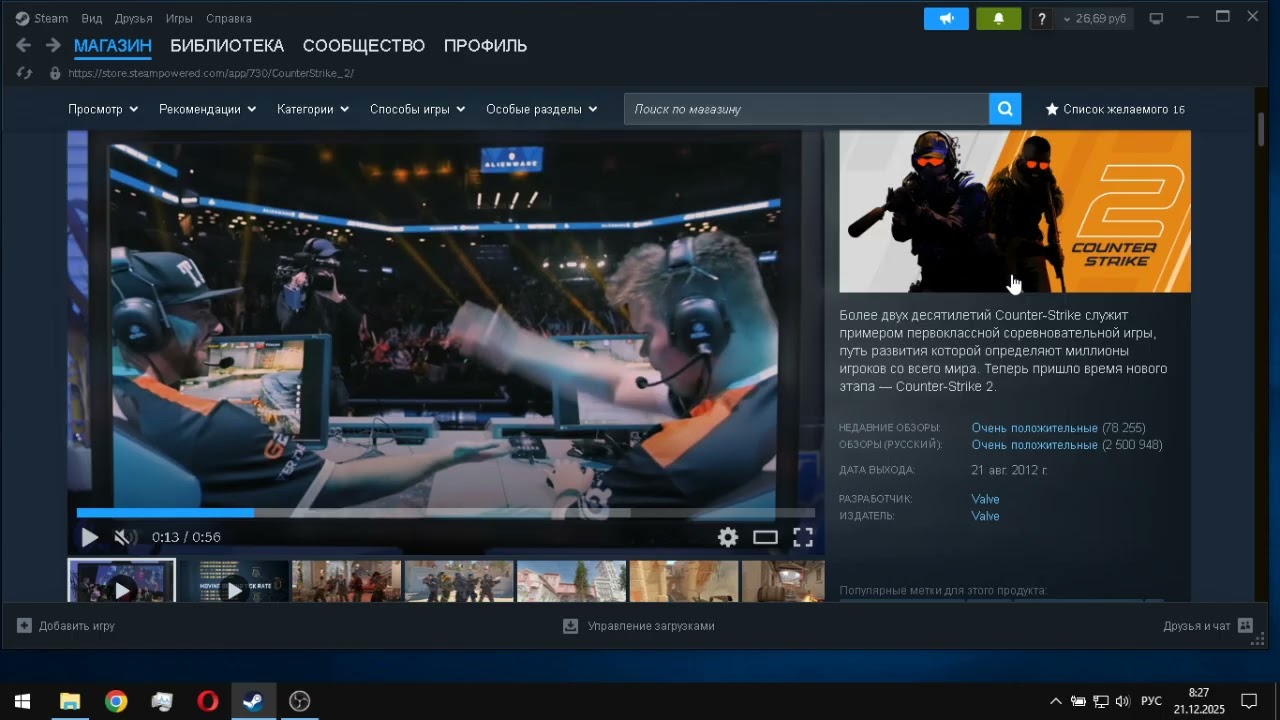The image size is (1280, 720).
Task: Click the Add Game plus icon
Action: tap(24, 625)
